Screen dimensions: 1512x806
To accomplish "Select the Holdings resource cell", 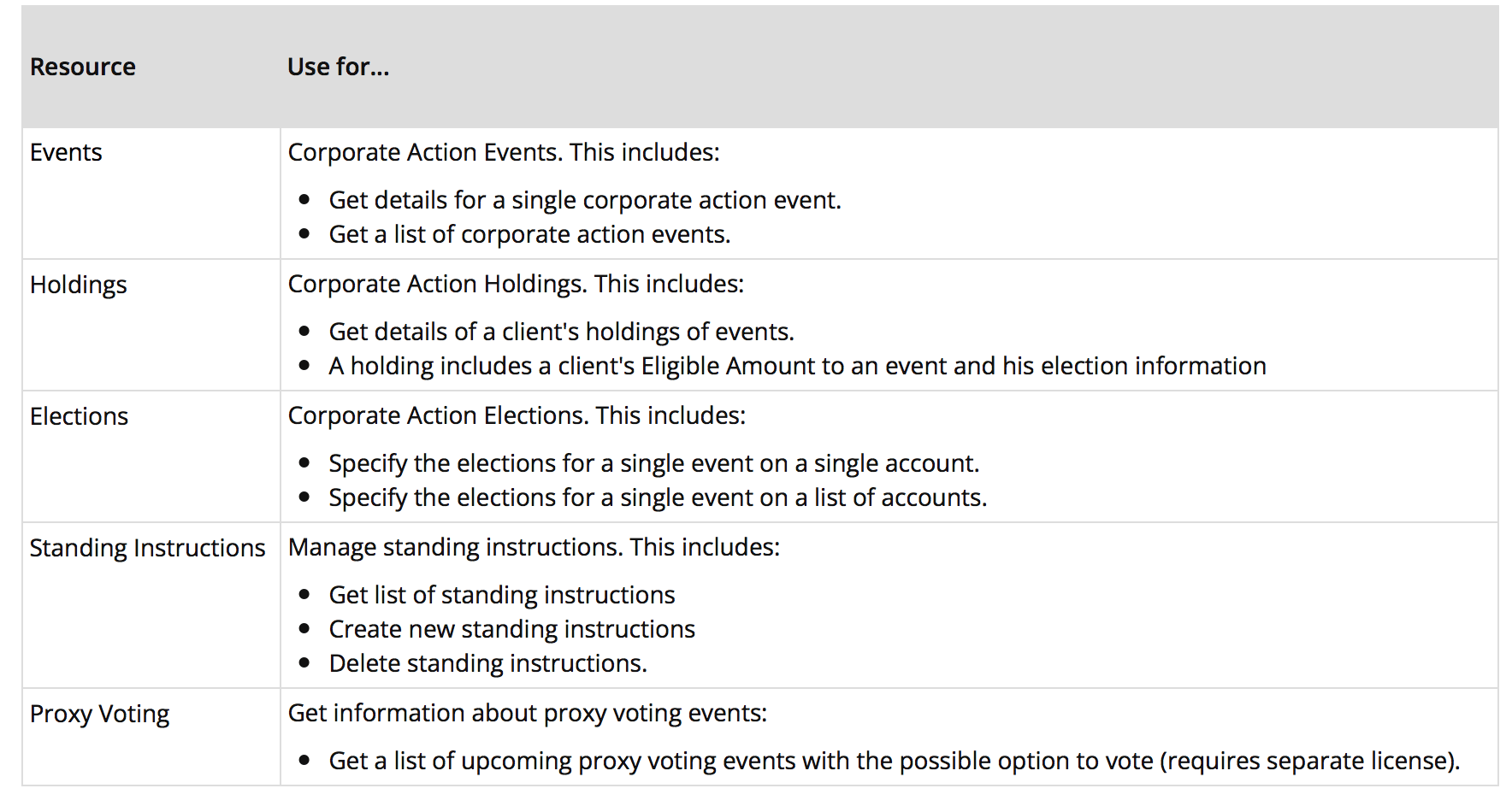I will point(78,285).
